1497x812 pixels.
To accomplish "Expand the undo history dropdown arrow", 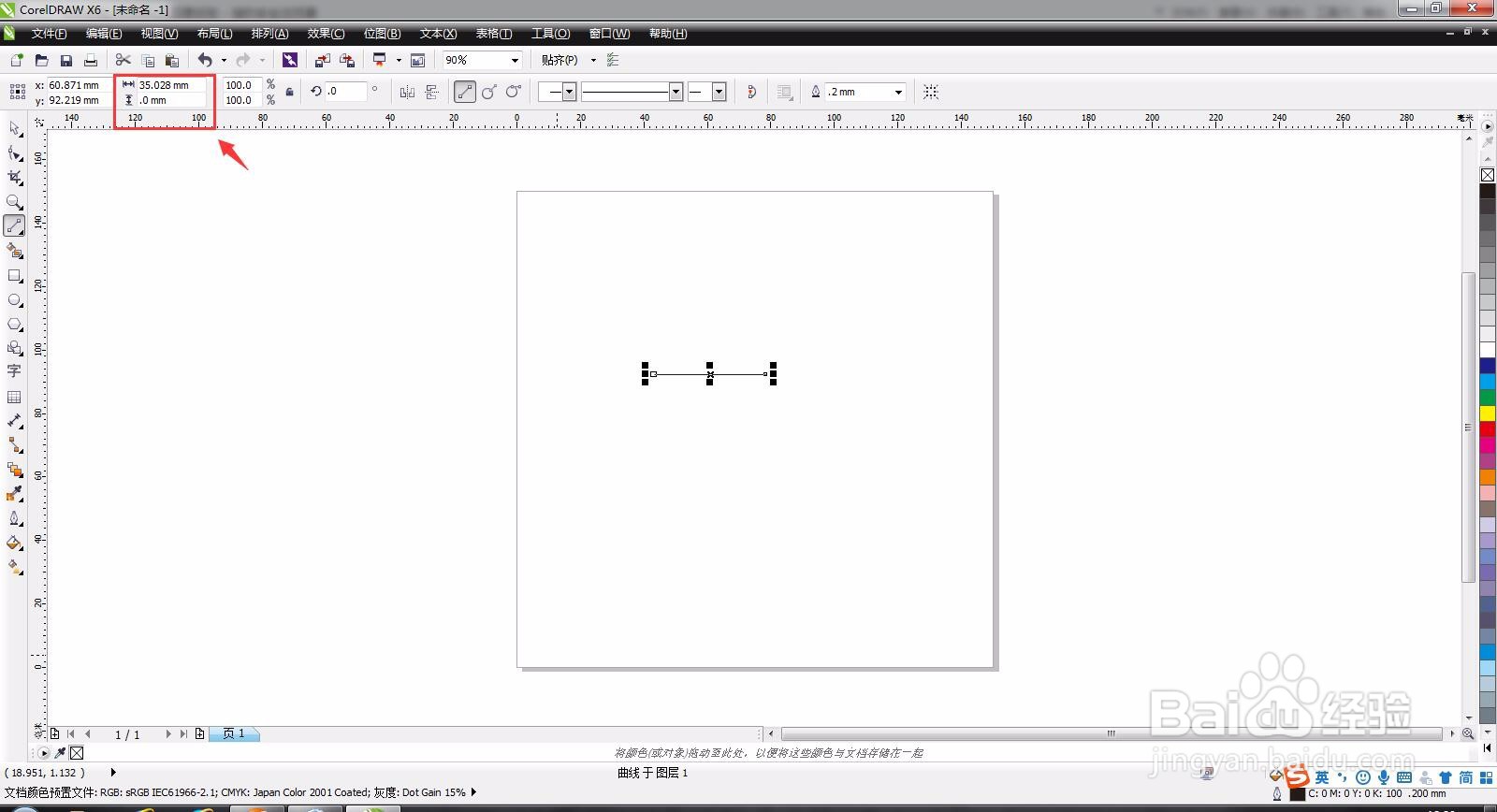I will click(224, 60).
